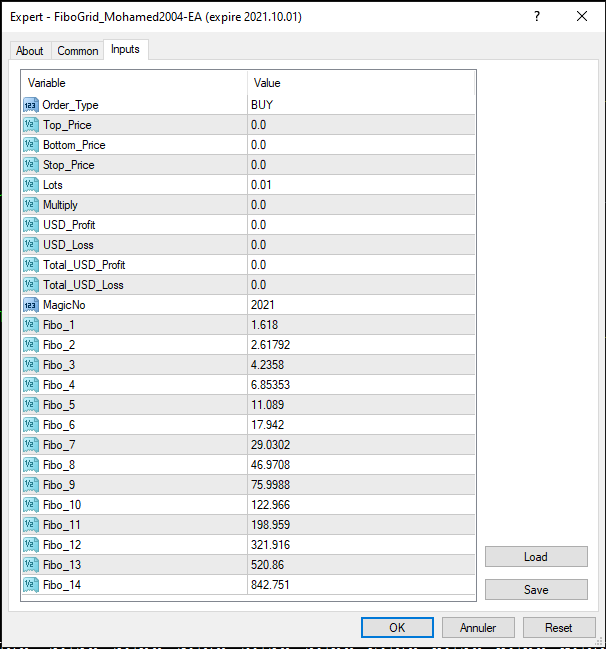
Task: Click the Variable column header
Action: (x=135, y=83)
